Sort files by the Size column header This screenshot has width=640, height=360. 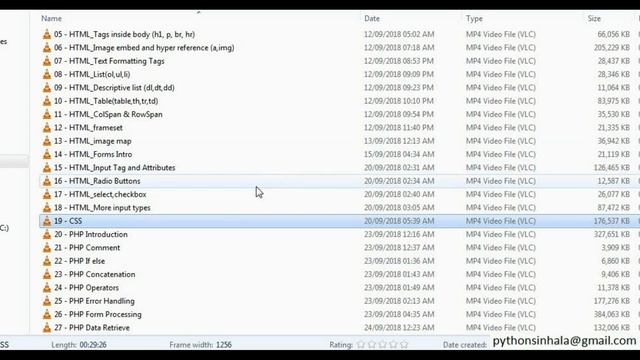click(594, 18)
